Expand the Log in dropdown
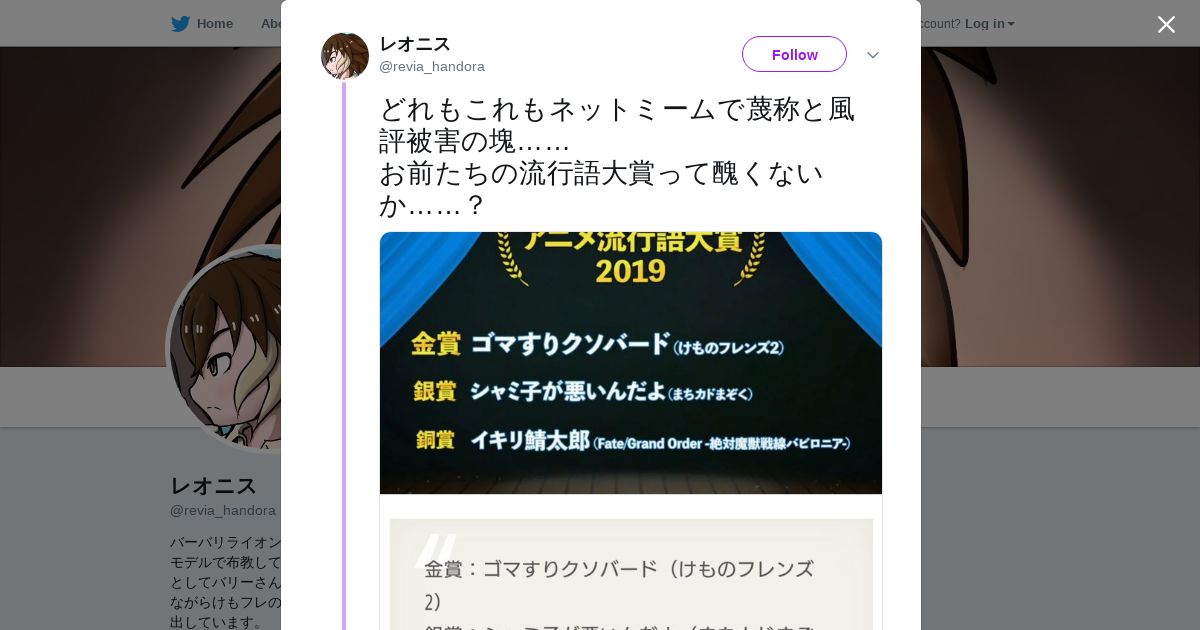 point(989,23)
